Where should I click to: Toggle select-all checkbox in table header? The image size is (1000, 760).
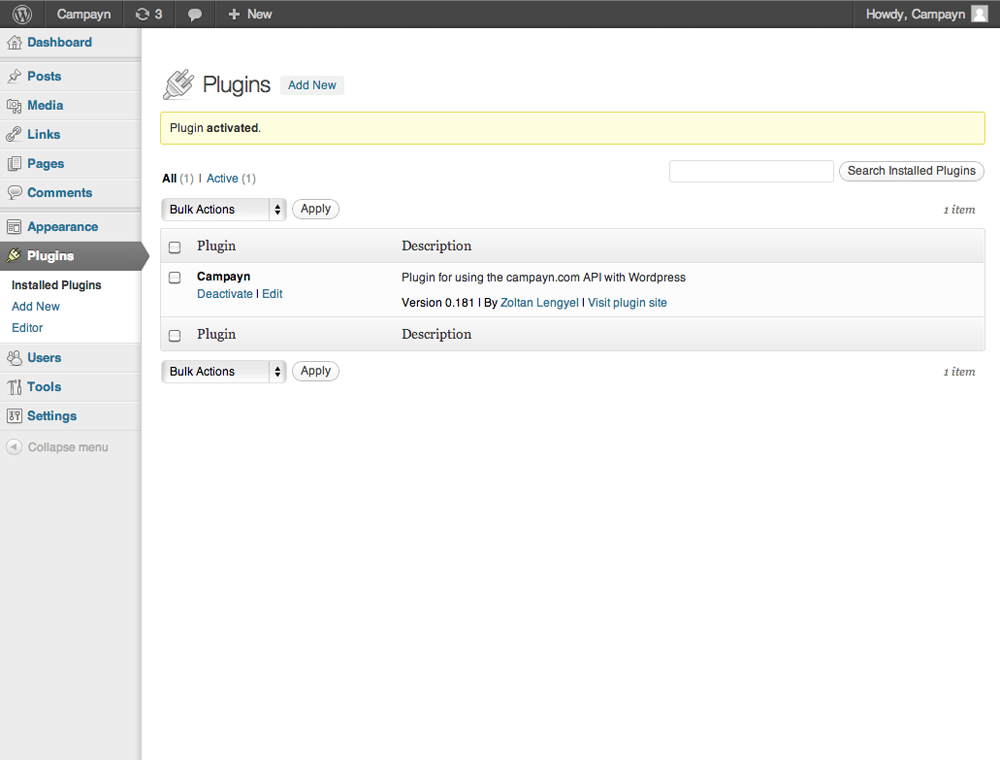coord(175,247)
